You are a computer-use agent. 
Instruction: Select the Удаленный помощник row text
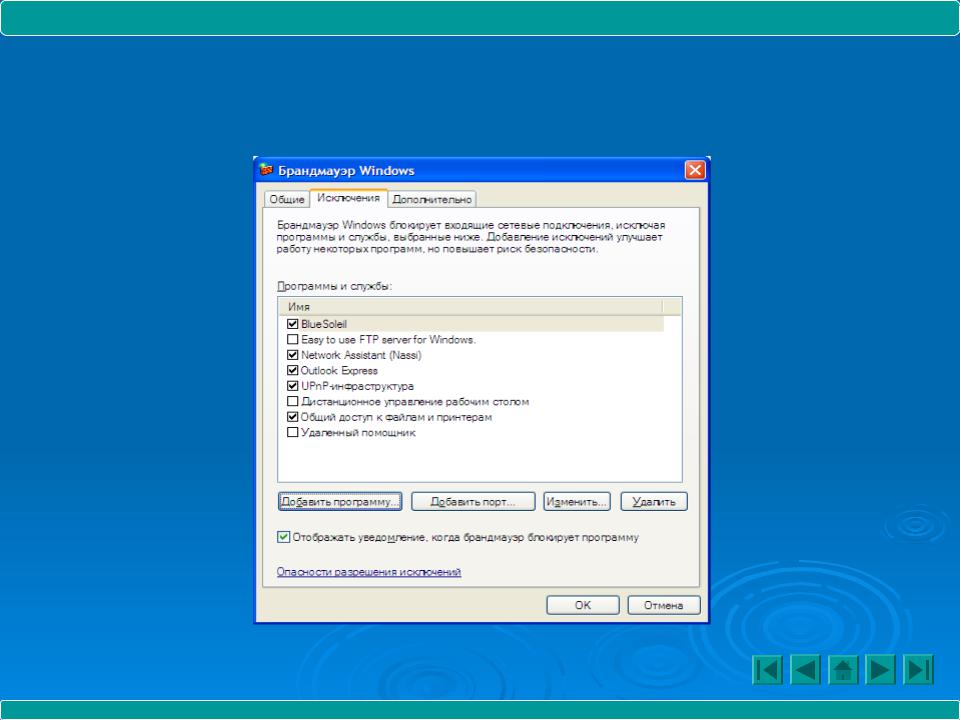(358, 432)
